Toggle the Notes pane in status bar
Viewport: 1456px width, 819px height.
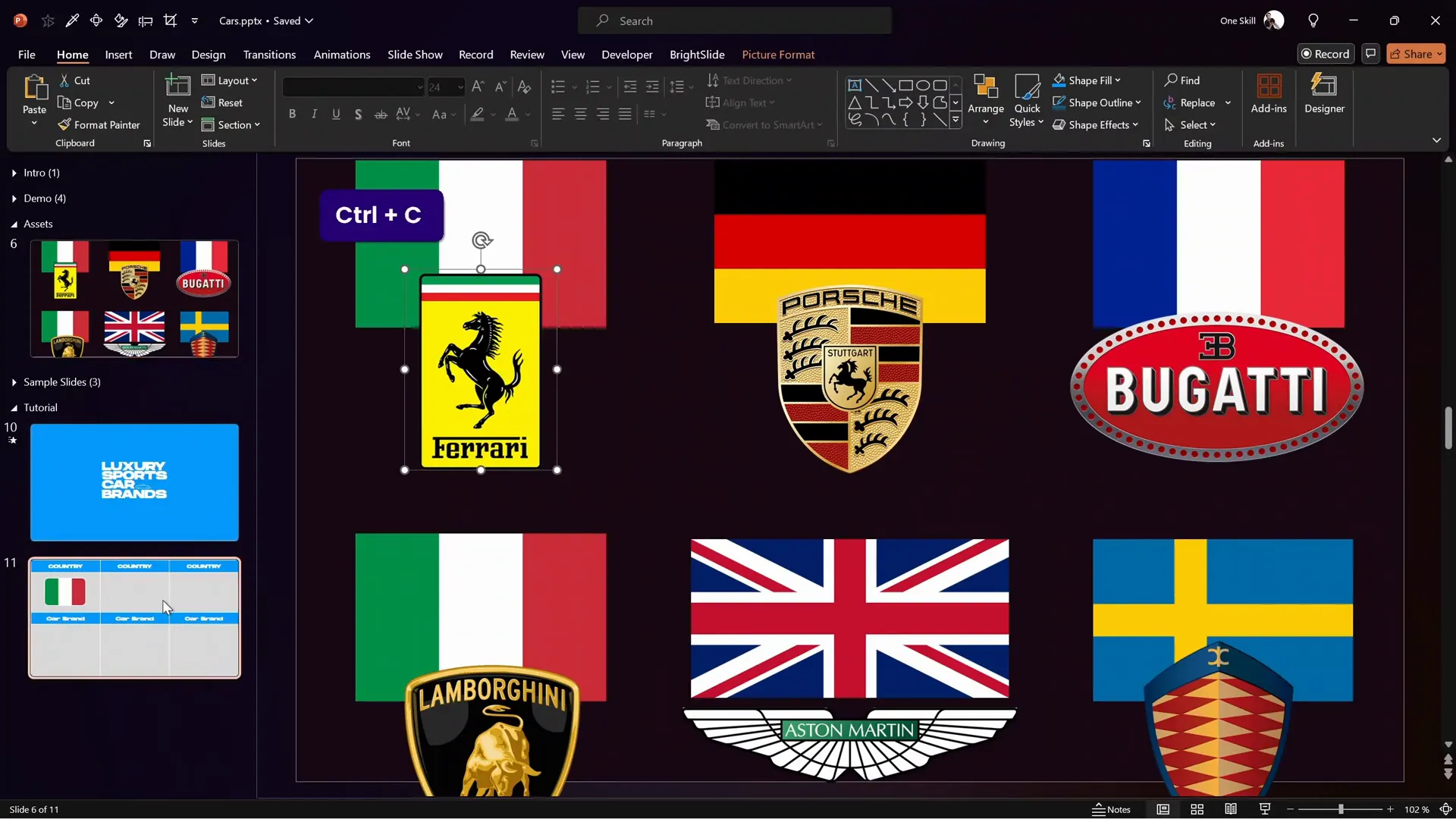[1111, 809]
